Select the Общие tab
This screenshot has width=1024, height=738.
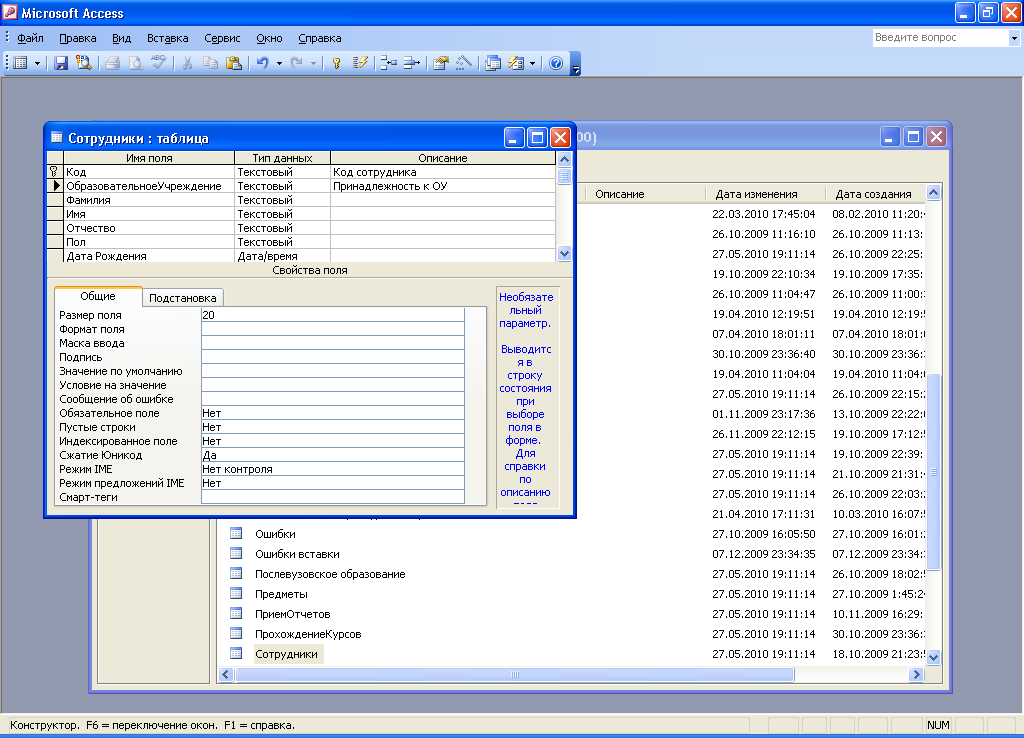coord(98,296)
